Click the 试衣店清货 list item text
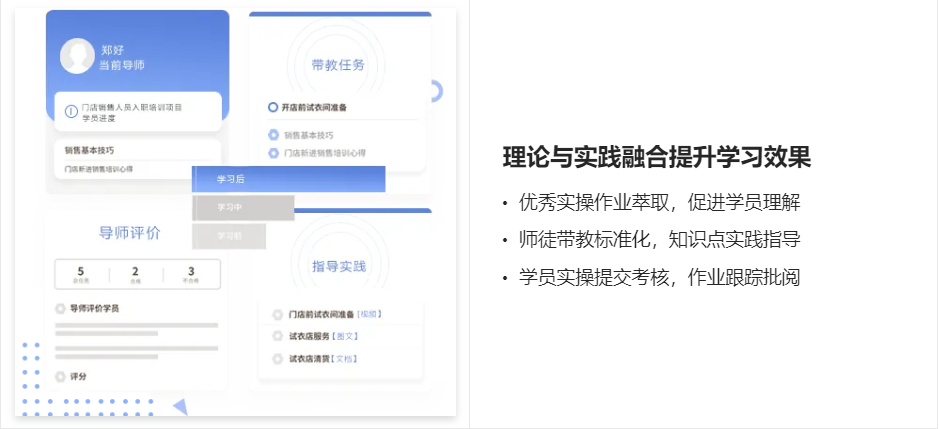This screenshot has width=939, height=429. coord(309,359)
